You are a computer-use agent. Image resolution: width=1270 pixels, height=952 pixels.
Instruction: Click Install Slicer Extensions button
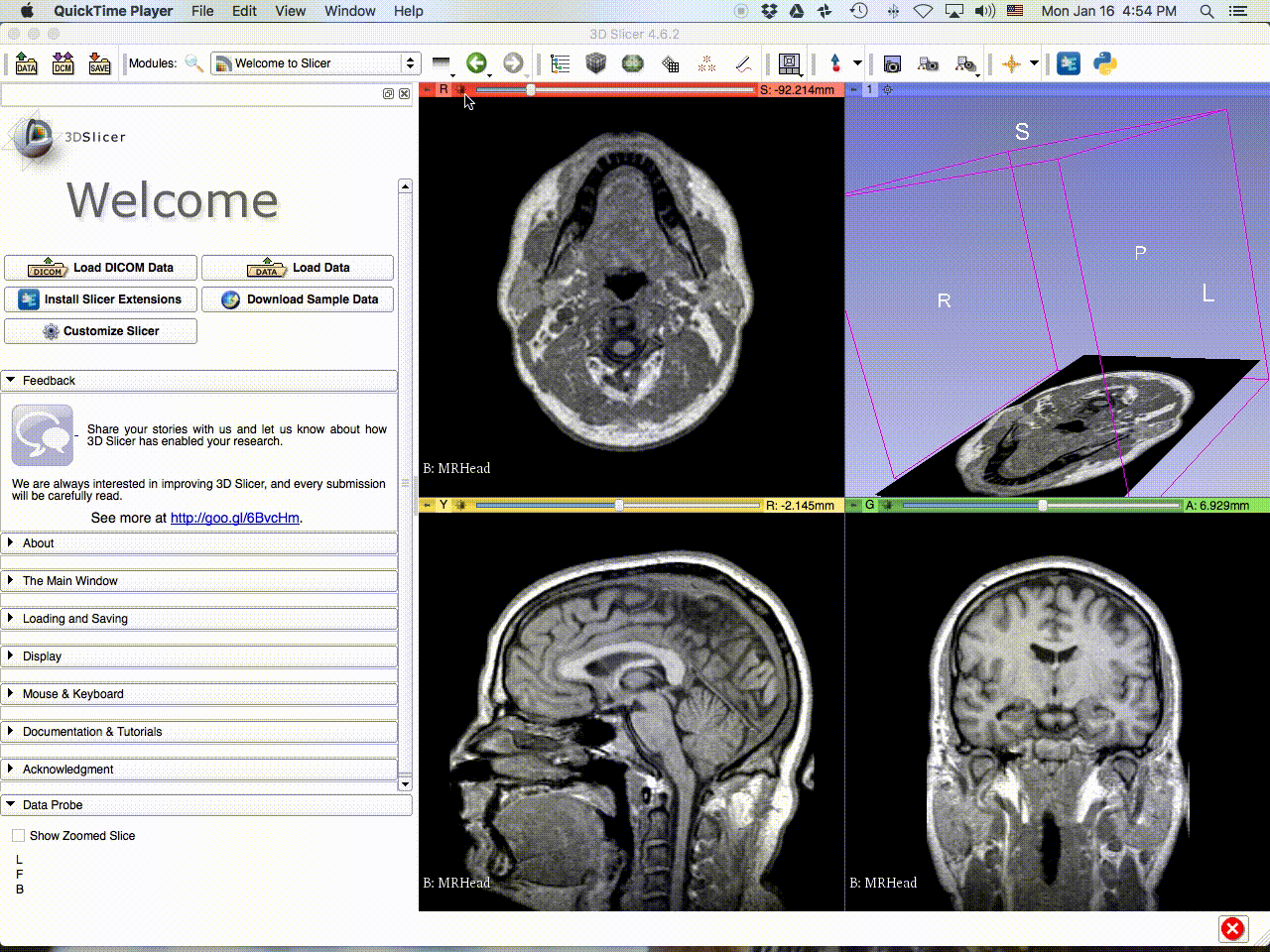100,299
